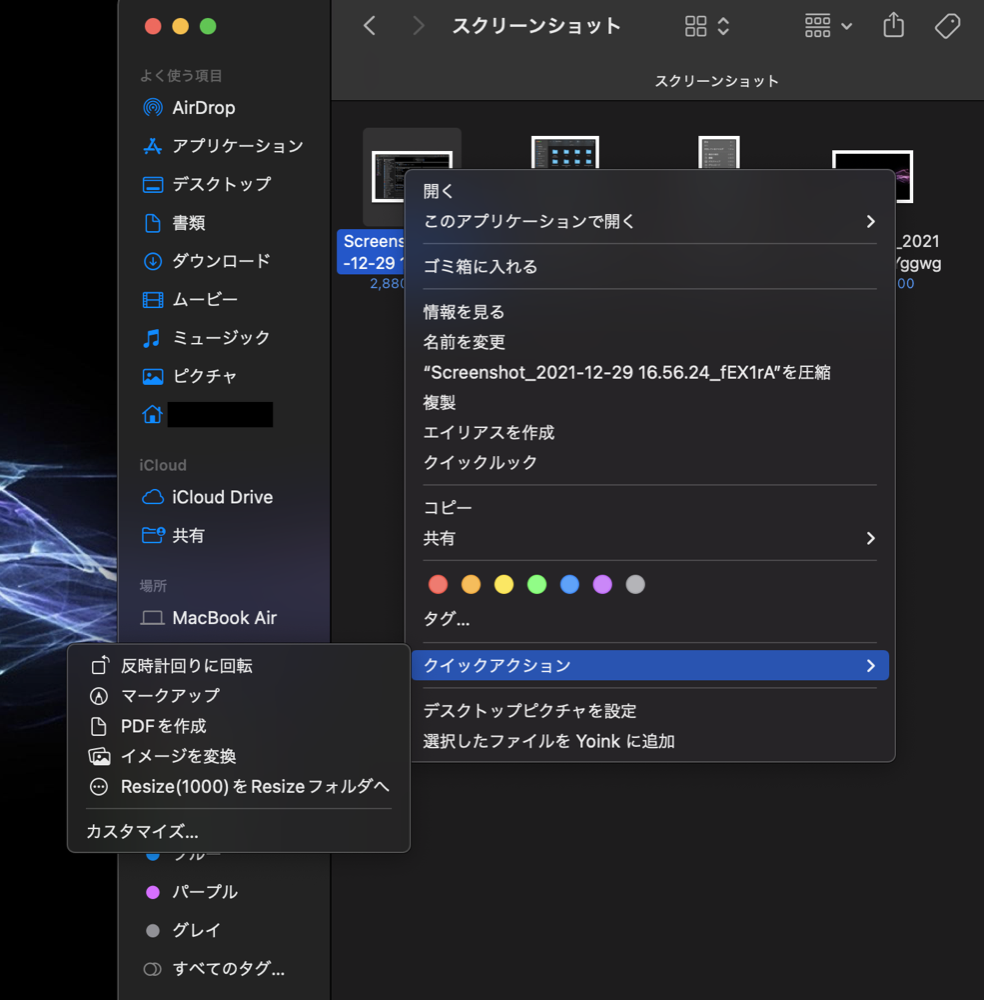Choose ゴミ箱に入れる from the context menu
984x1000 pixels.
tap(650, 267)
